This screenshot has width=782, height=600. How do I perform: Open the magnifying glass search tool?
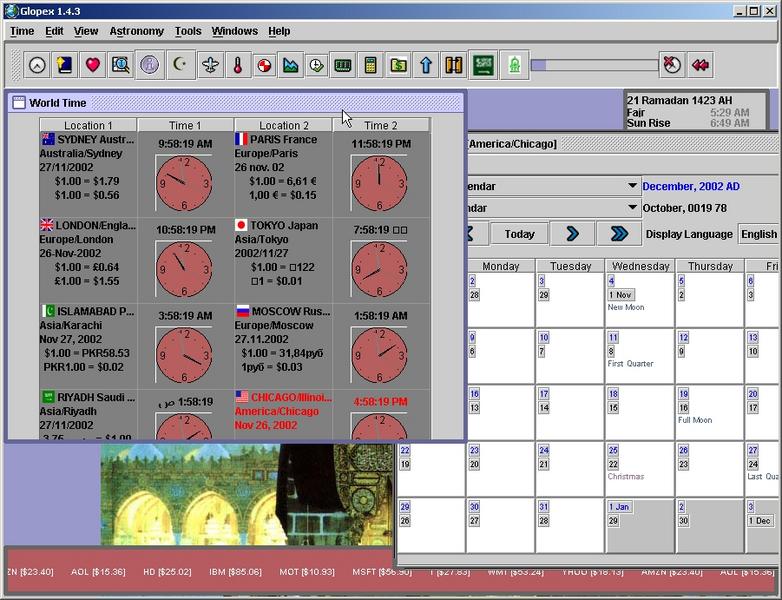tap(121, 65)
